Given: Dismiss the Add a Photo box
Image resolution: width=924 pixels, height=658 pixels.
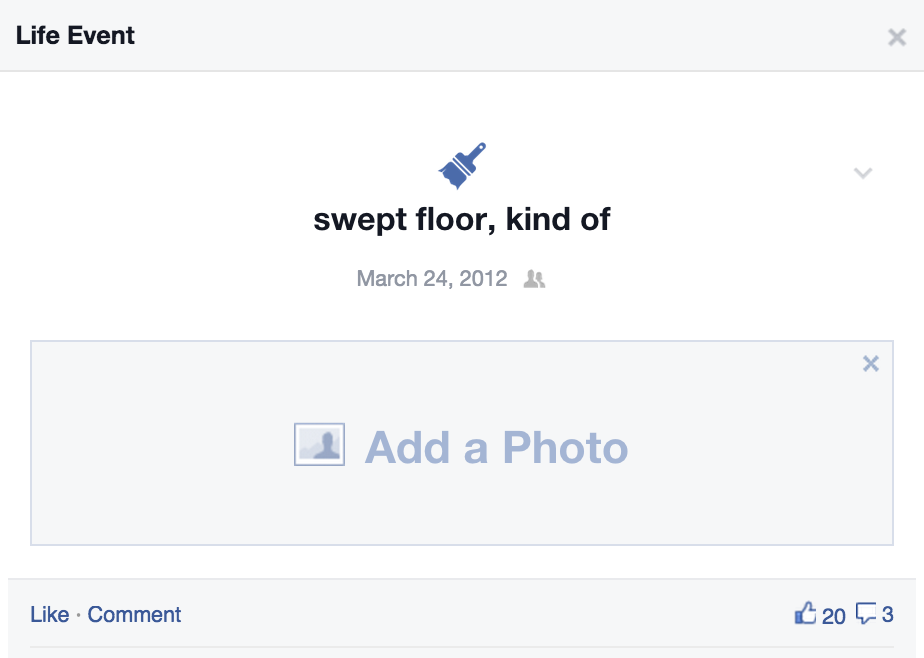Looking at the screenshot, I should tap(871, 364).
